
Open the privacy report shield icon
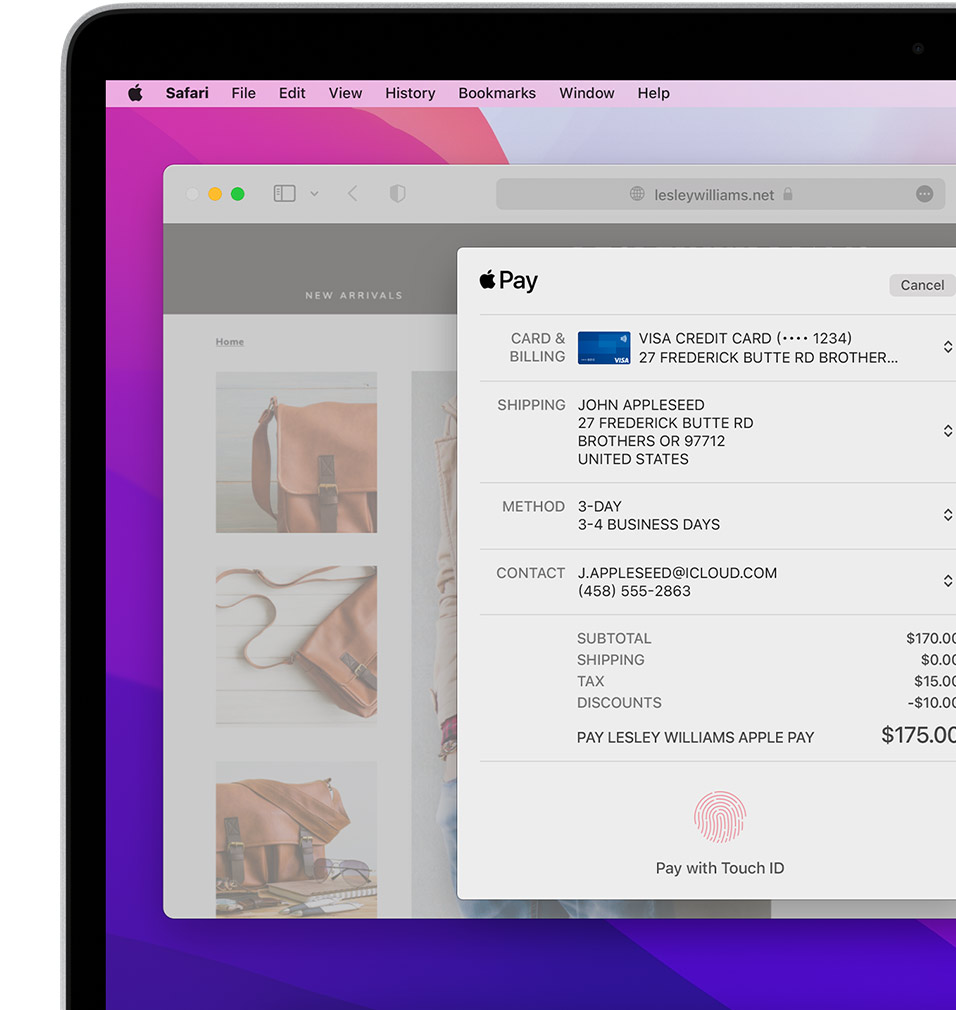(397, 194)
